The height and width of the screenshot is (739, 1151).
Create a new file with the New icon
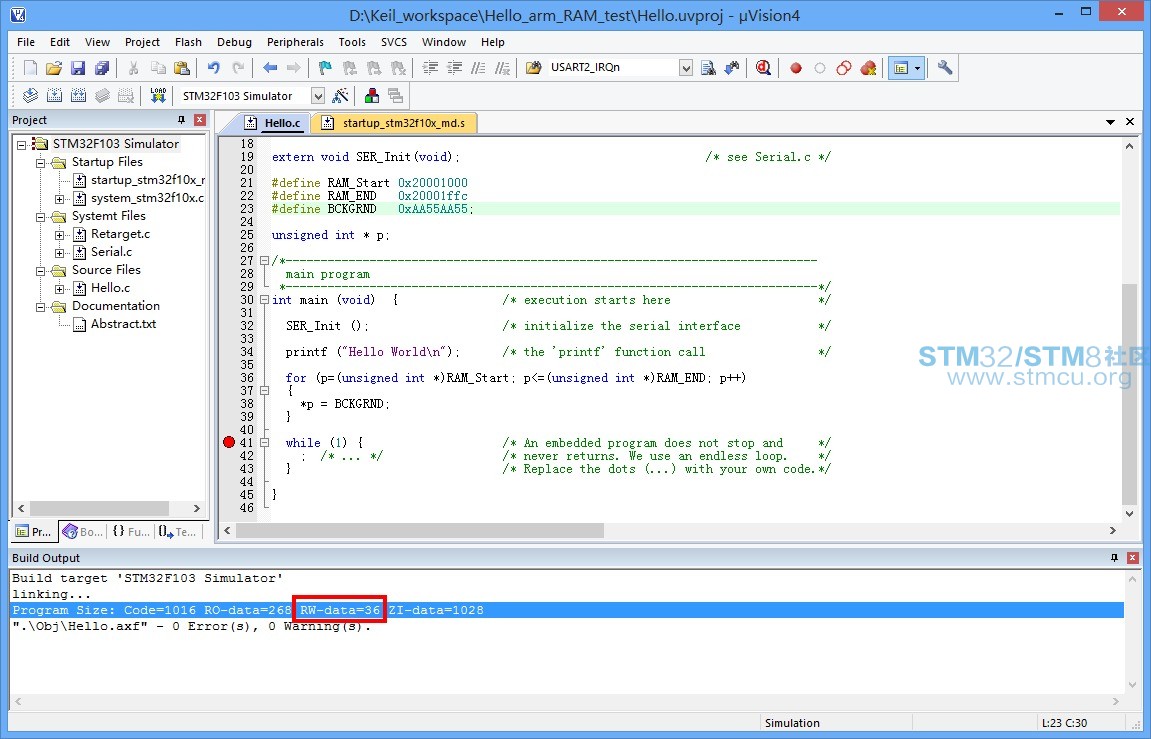tap(30, 68)
